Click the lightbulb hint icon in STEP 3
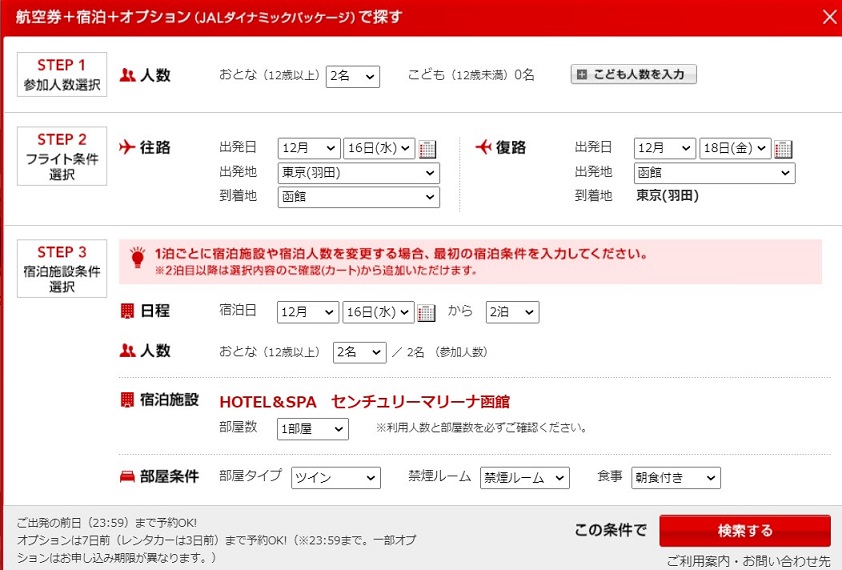Image resolution: width=842 pixels, height=570 pixels. coord(138,257)
